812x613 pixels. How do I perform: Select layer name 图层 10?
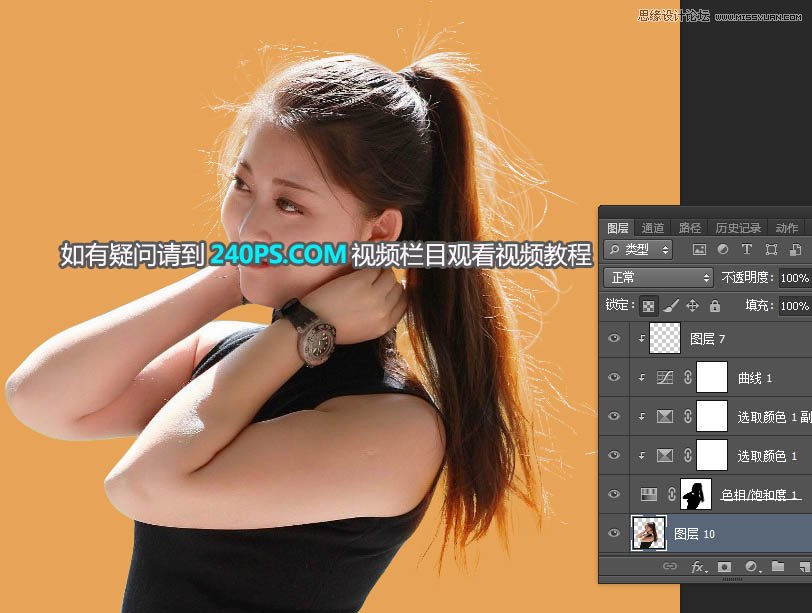point(694,534)
